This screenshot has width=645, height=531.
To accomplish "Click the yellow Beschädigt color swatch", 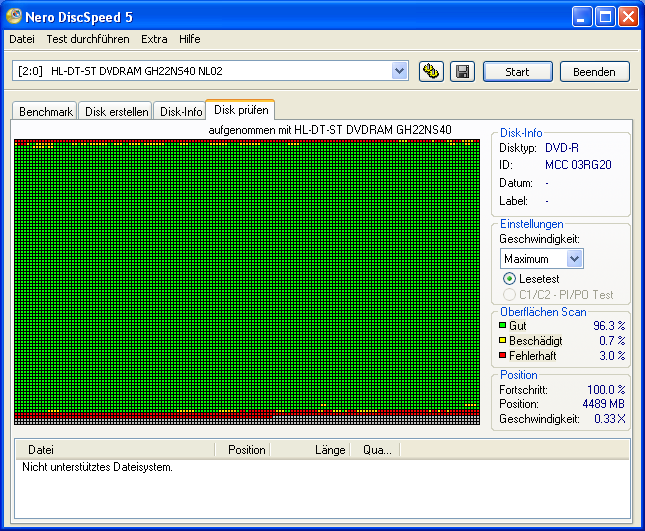I will coord(502,340).
